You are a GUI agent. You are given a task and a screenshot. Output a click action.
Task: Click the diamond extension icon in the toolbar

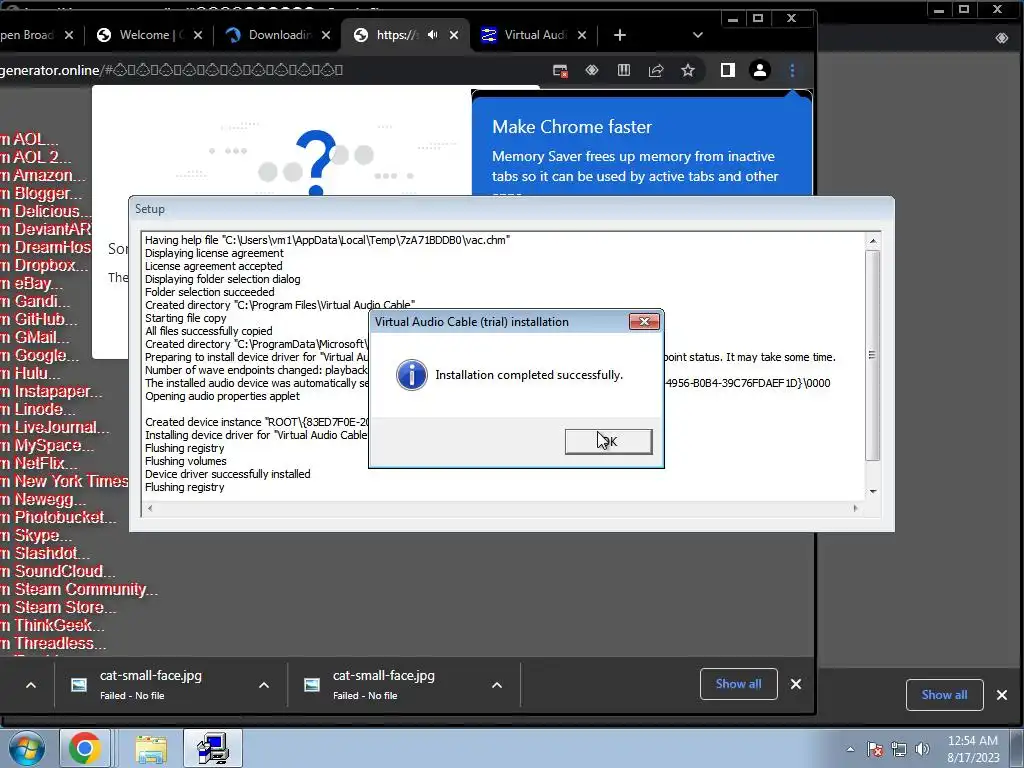(592, 70)
